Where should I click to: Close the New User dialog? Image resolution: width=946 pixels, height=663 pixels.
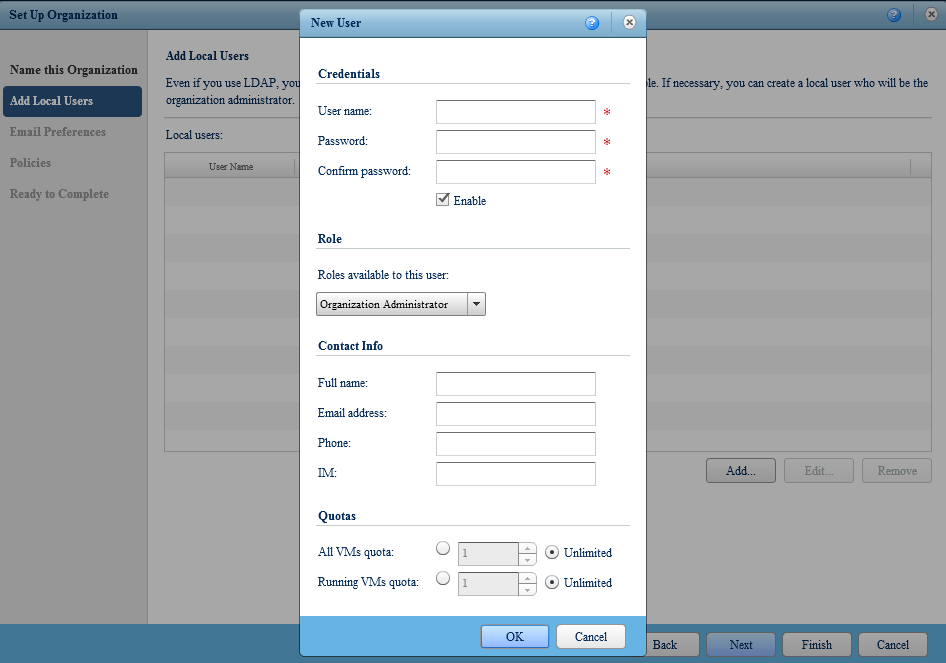[629, 22]
